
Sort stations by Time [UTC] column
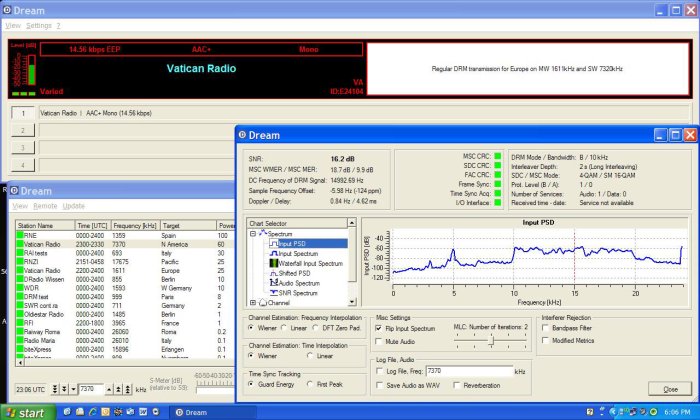(x=92, y=225)
